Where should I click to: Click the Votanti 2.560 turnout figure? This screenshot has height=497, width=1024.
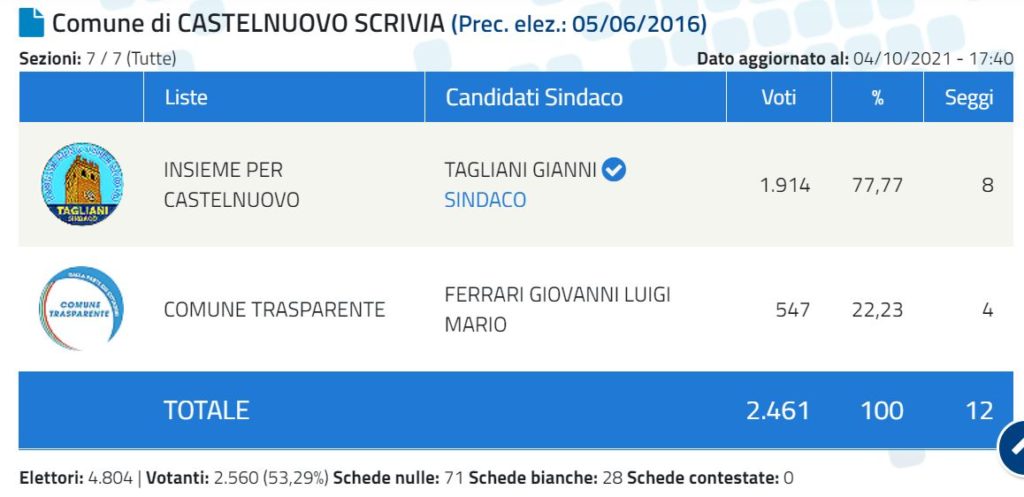[x=237, y=478]
